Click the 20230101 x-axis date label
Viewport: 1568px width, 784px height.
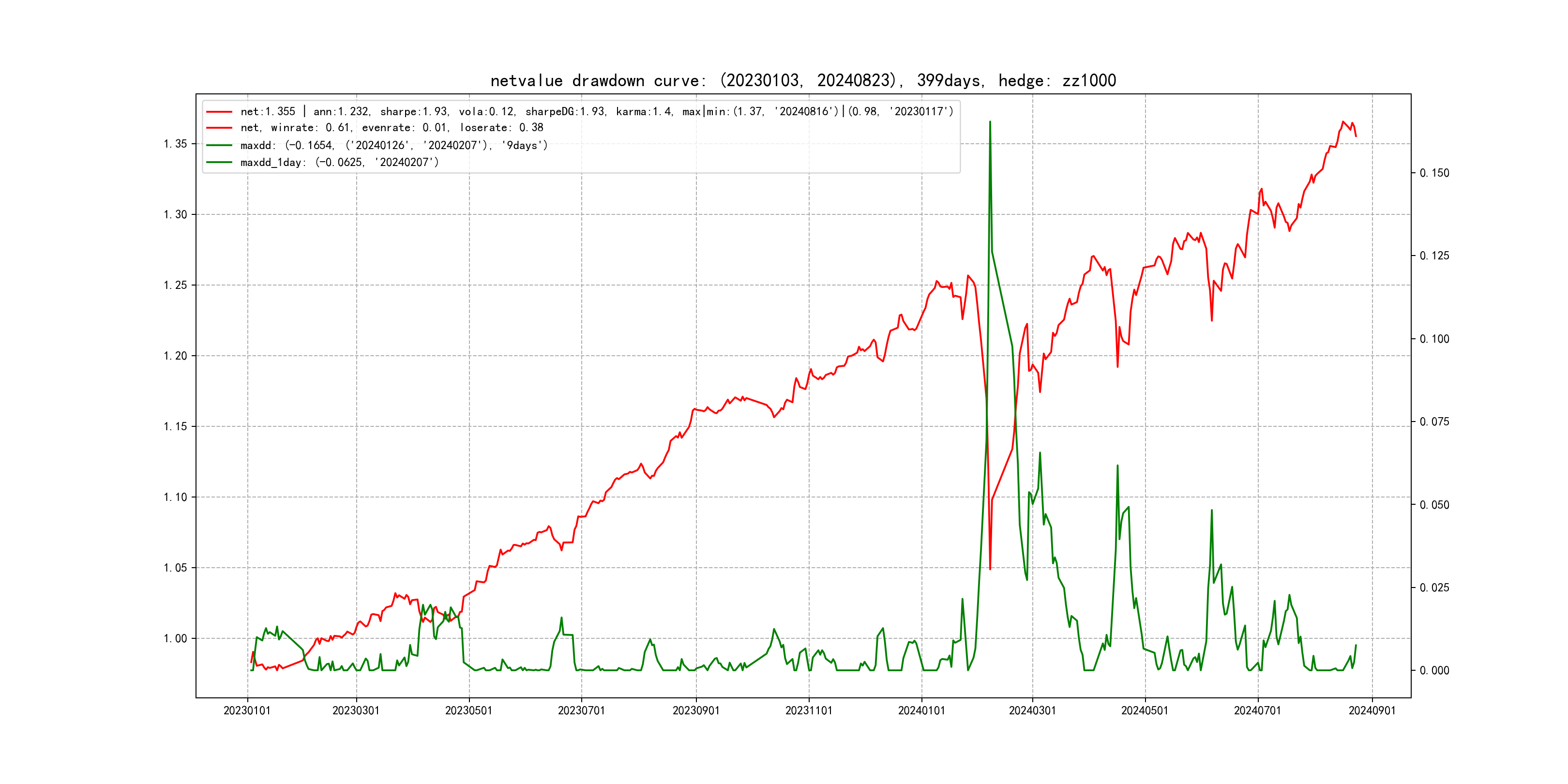pos(247,710)
